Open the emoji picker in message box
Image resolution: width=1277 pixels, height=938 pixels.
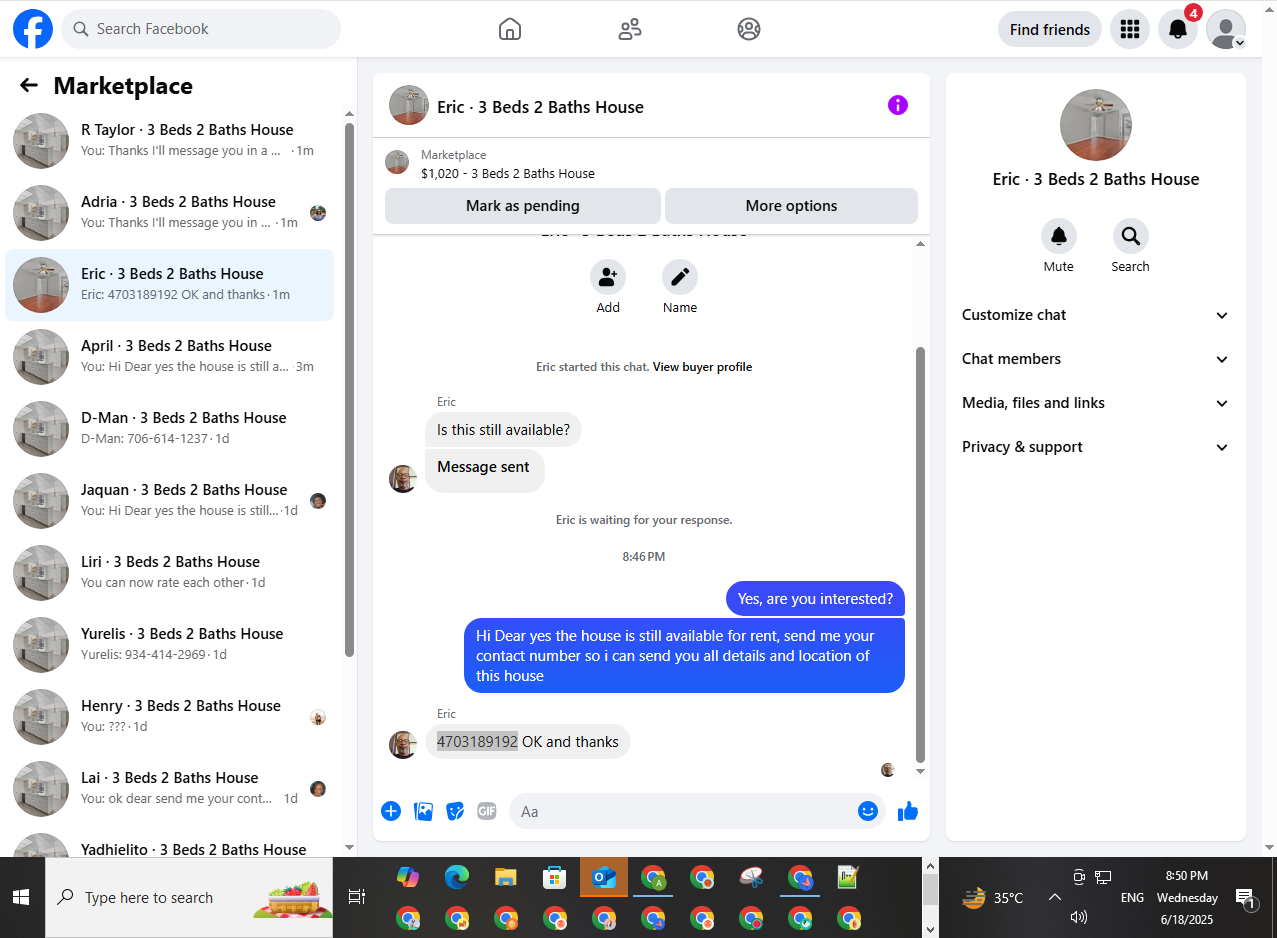[x=868, y=811]
